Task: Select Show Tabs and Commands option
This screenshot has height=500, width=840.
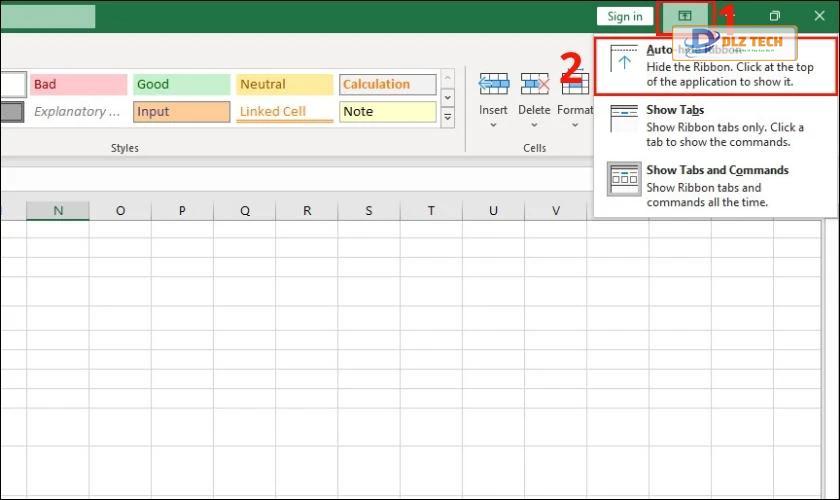Action: click(x=715, y=185)
